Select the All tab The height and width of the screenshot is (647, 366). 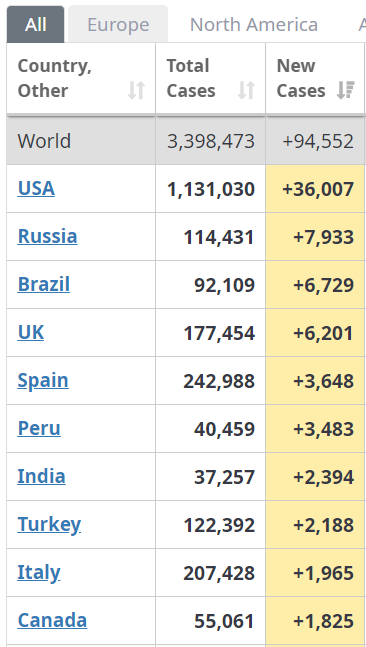35,24
